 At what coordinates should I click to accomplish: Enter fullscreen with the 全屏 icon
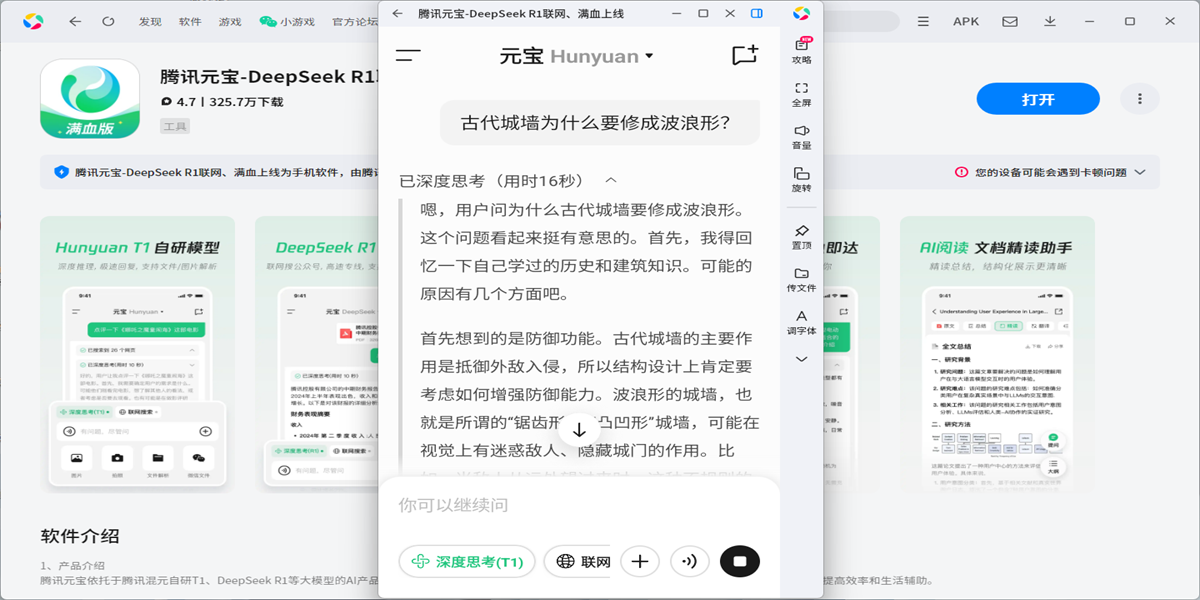(802, 94)
